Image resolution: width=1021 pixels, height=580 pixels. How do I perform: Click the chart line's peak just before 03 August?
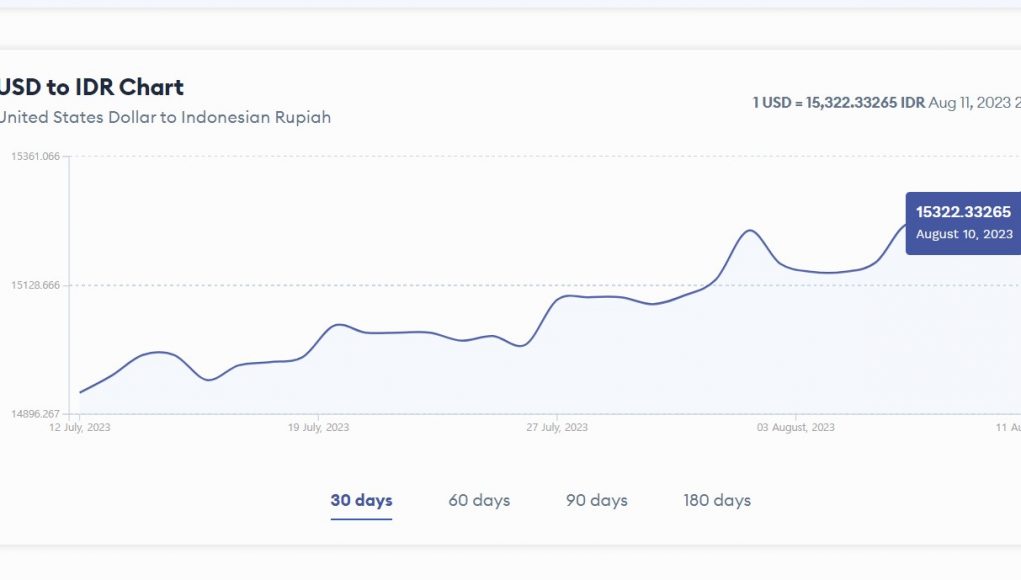tap(748, 230)
